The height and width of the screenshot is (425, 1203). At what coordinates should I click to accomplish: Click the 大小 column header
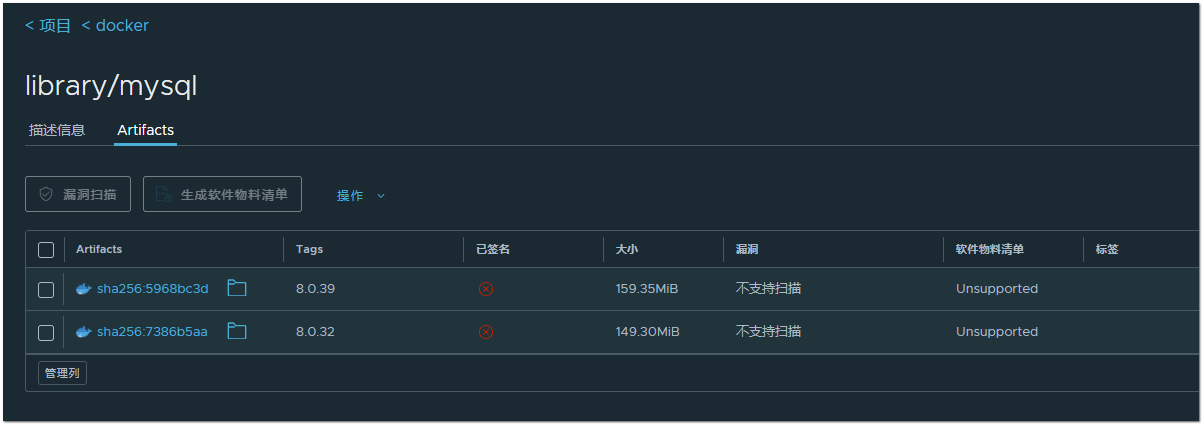(627, 249)
